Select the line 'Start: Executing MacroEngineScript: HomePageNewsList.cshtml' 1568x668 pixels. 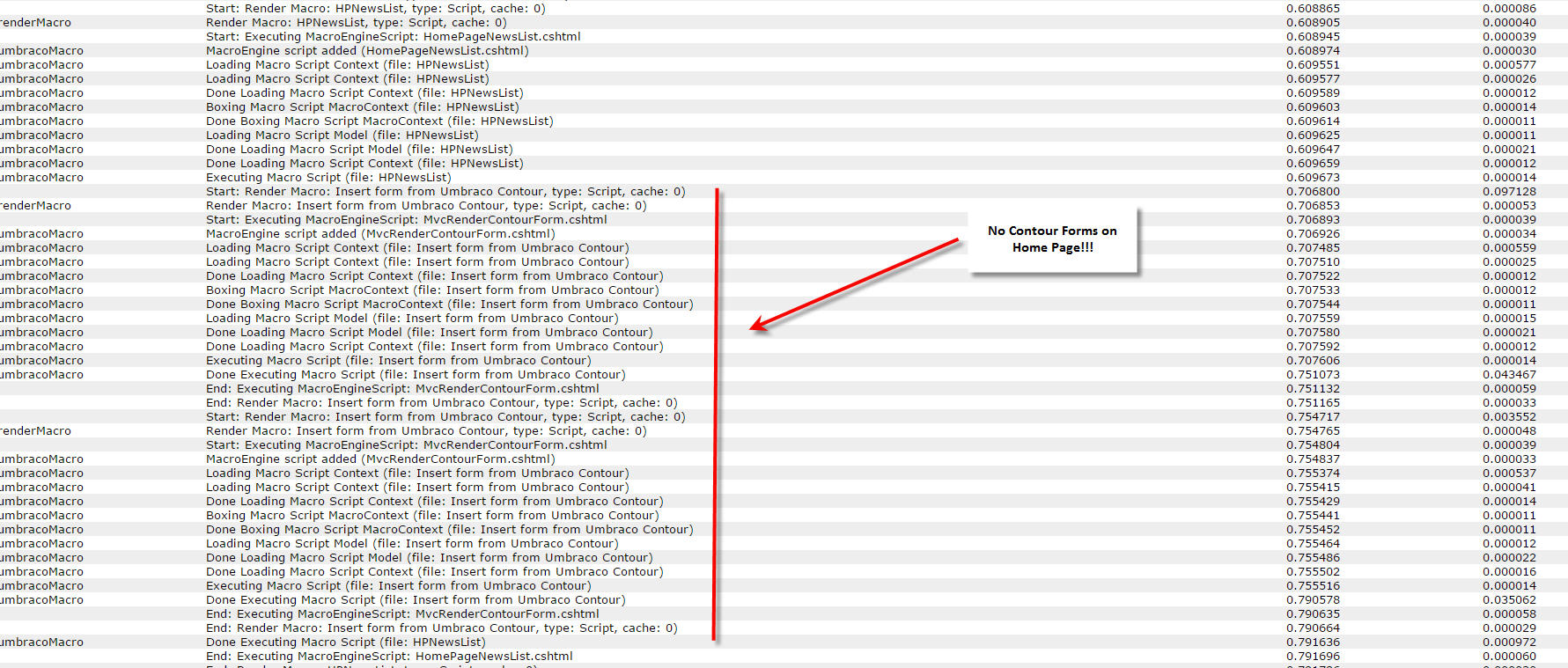[393, 37]
